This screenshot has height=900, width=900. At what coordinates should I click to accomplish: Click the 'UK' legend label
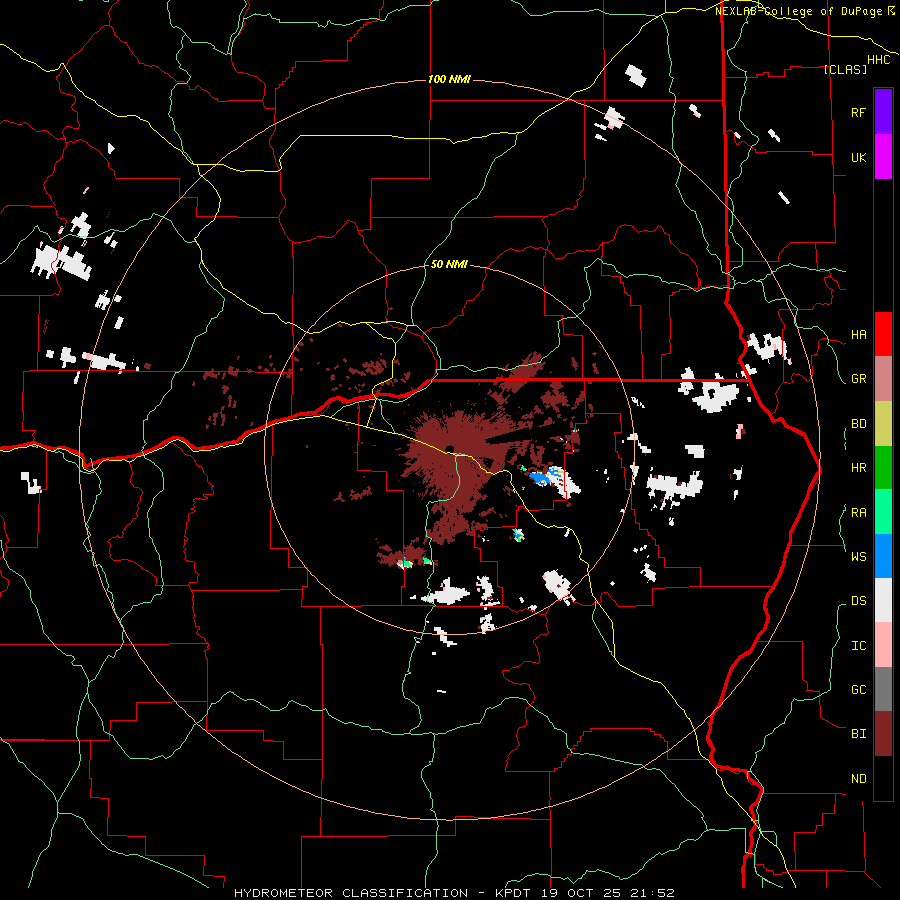858,157
